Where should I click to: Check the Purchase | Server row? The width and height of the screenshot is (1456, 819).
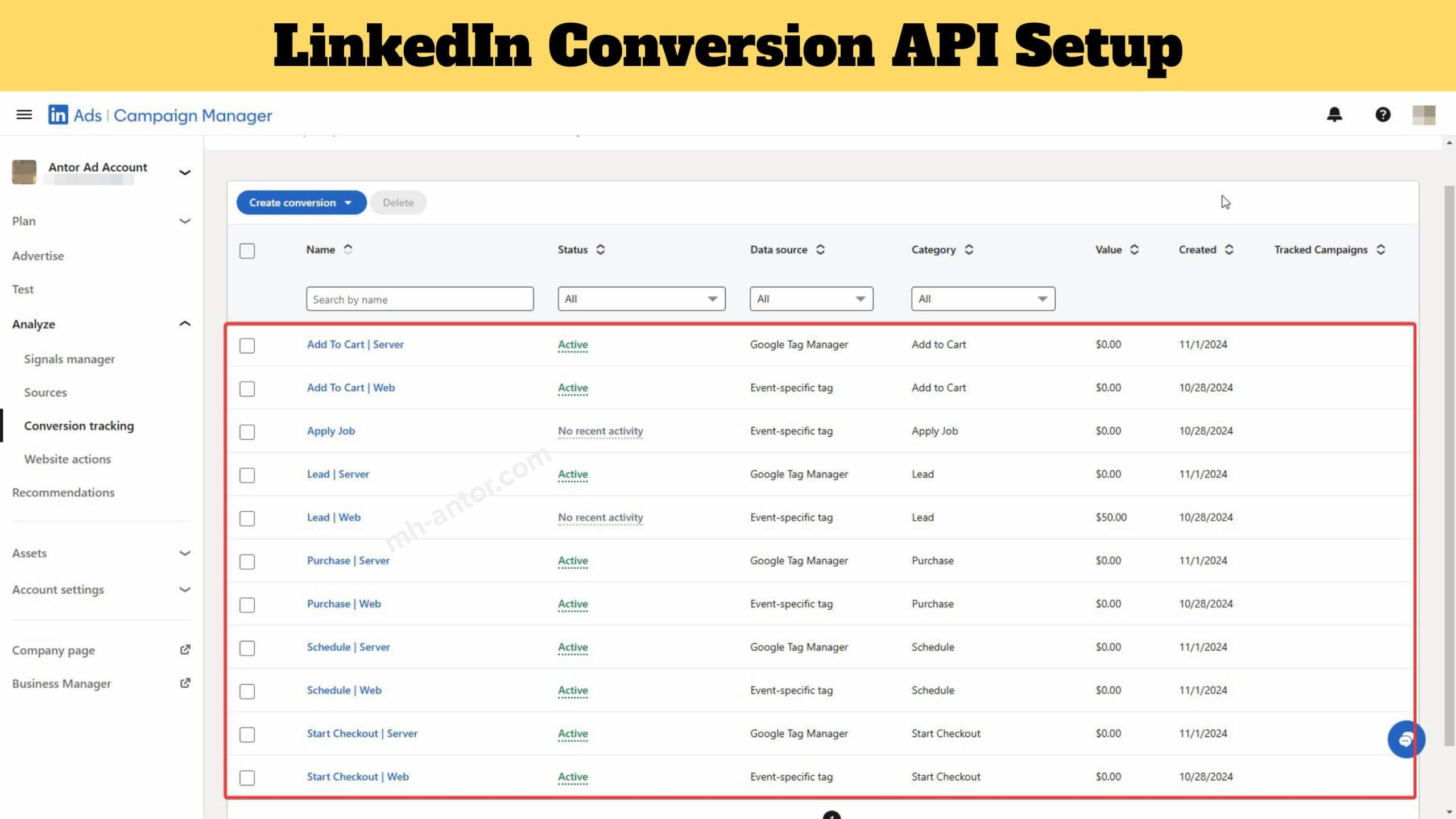point(247,562)
